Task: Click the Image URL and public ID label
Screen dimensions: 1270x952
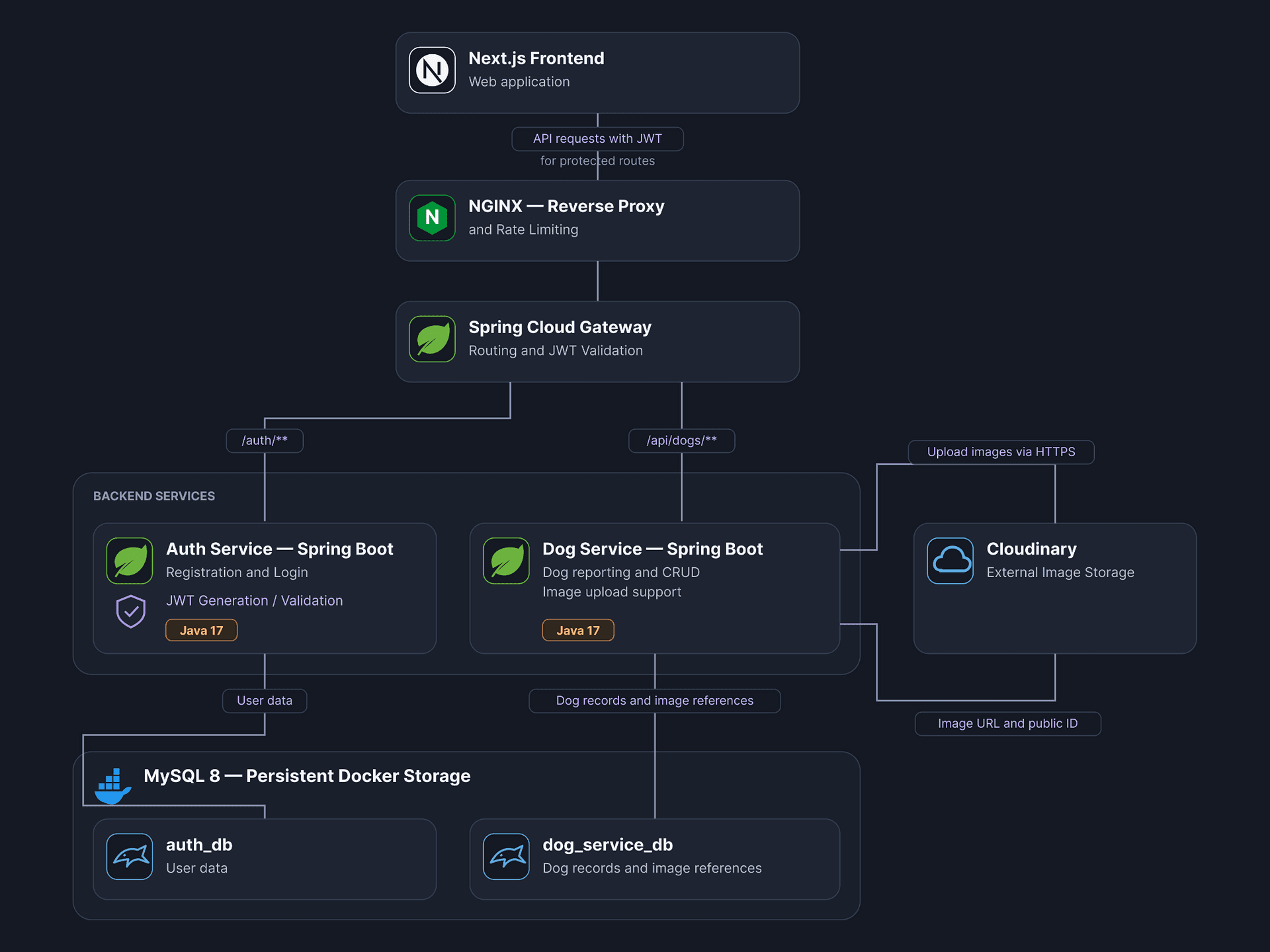Action: [x=1007, y=723]
